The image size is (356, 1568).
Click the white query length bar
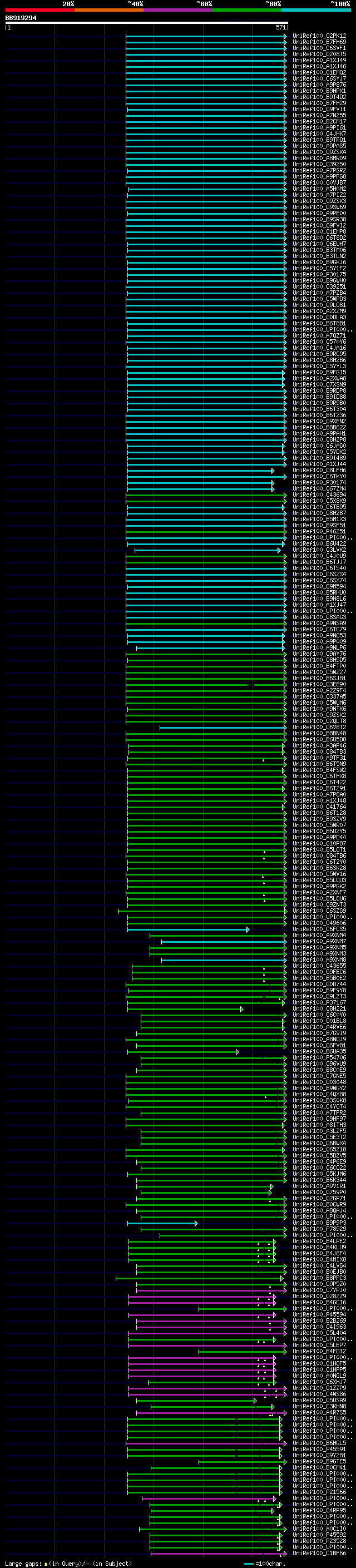pos(147,23)
